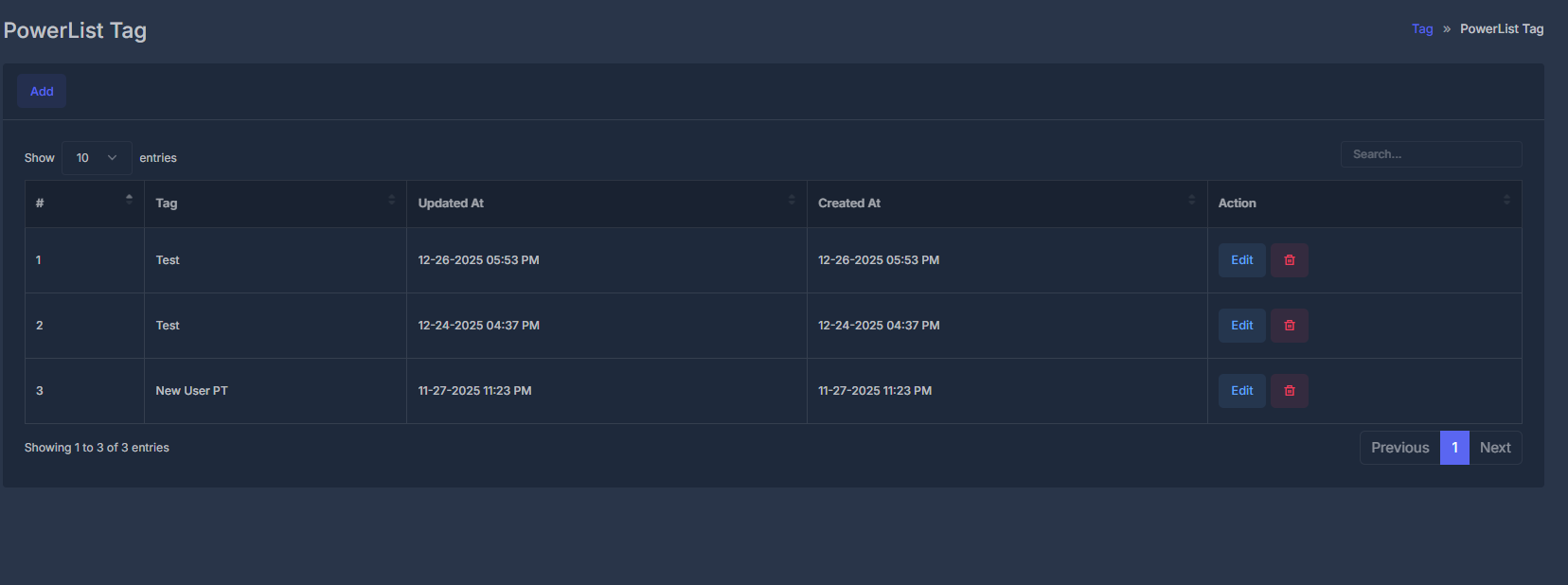Sort table by Tag column

[x=276, y=204]
